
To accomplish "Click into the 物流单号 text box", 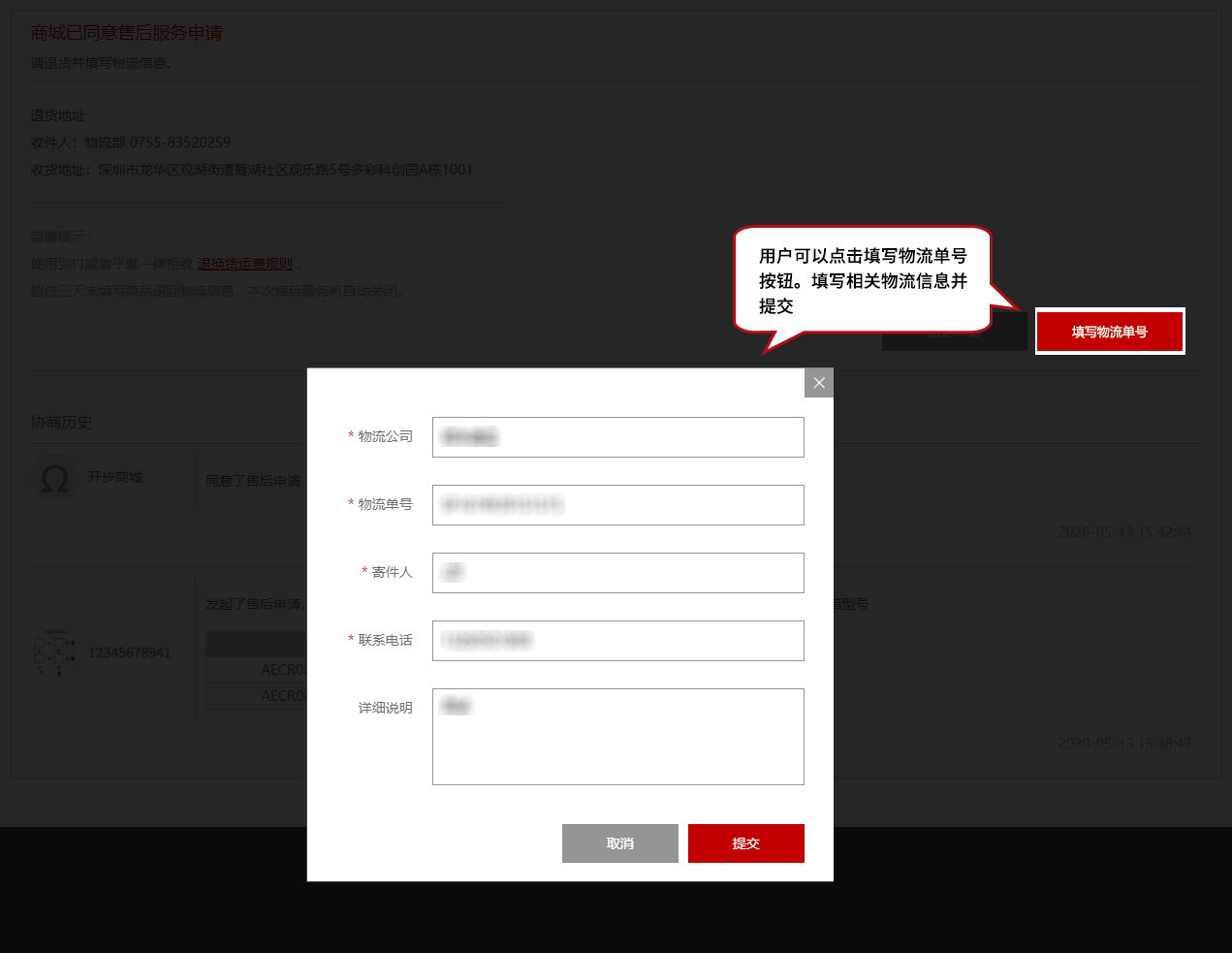I will [617, 505].
